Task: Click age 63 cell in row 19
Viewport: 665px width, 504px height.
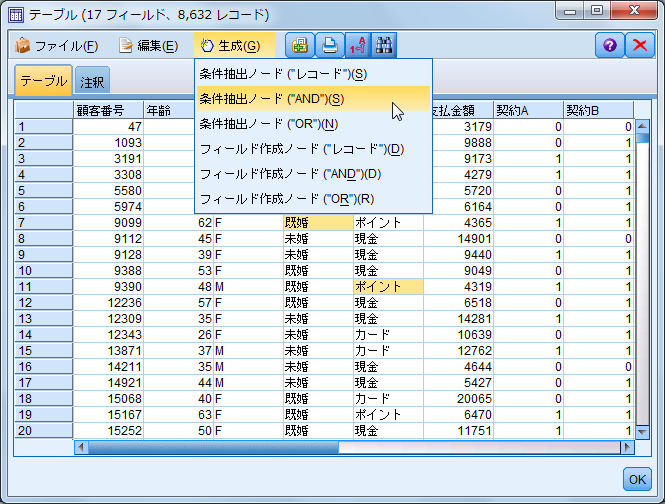Action: 179,414
